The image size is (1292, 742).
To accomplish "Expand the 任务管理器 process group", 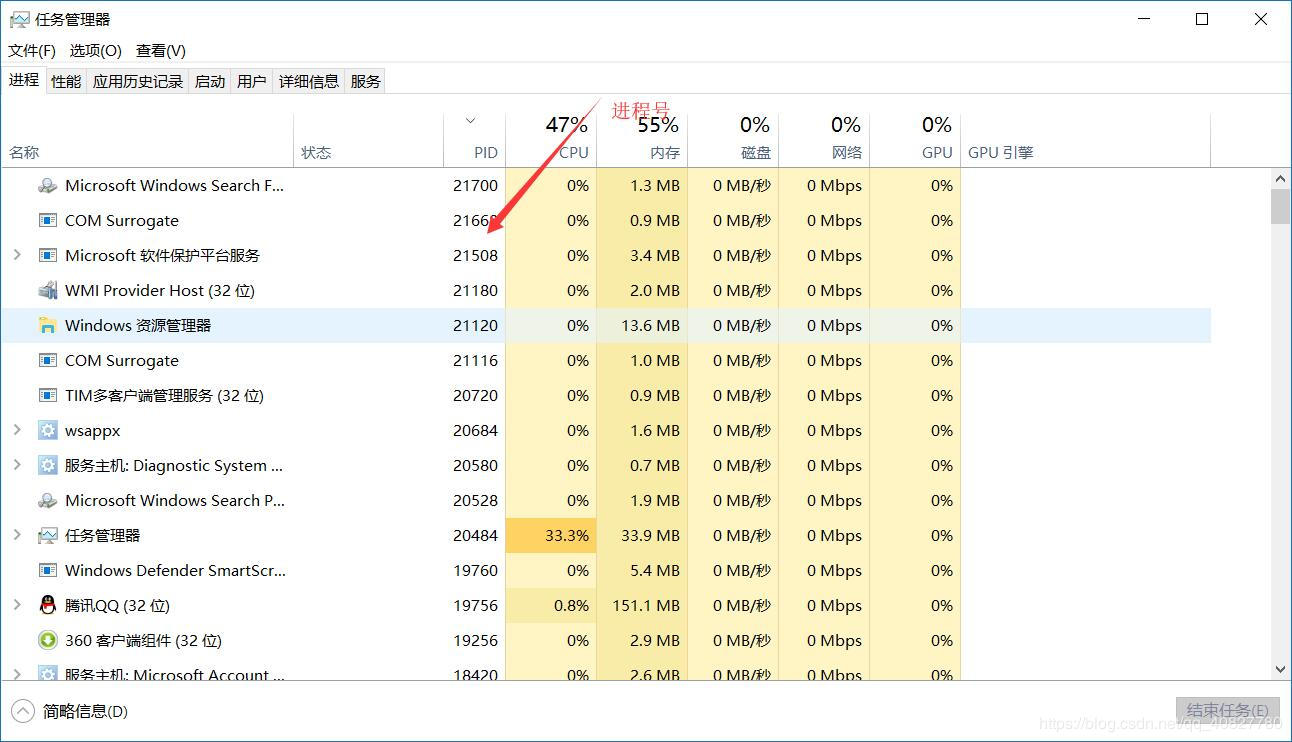I will pos(17,535).
